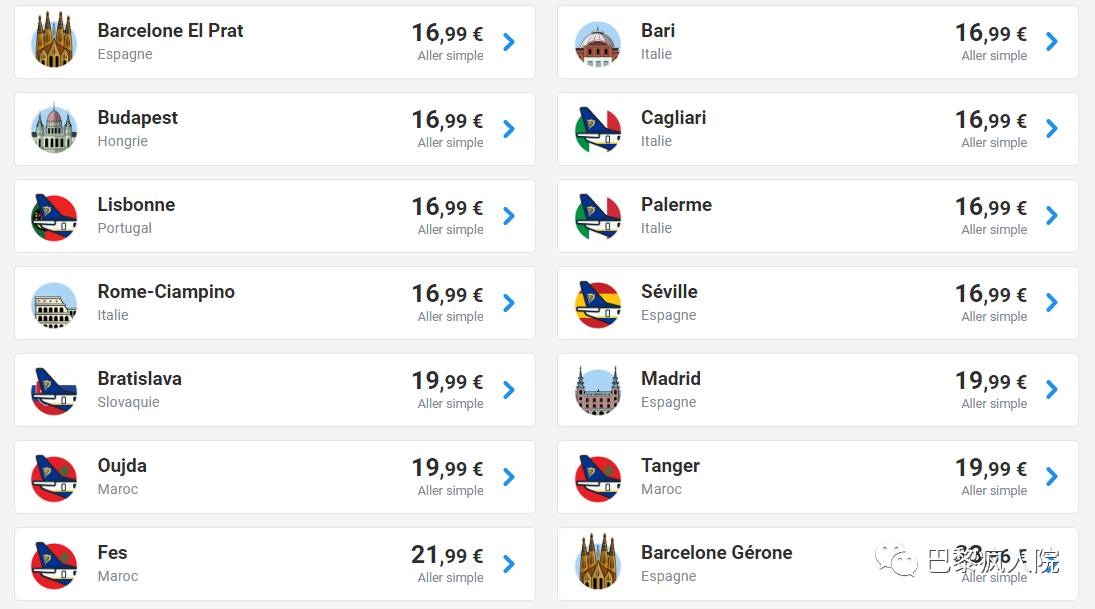Click the Fes airplane tail icon
1095x609 pixels.
click(54, 564)
